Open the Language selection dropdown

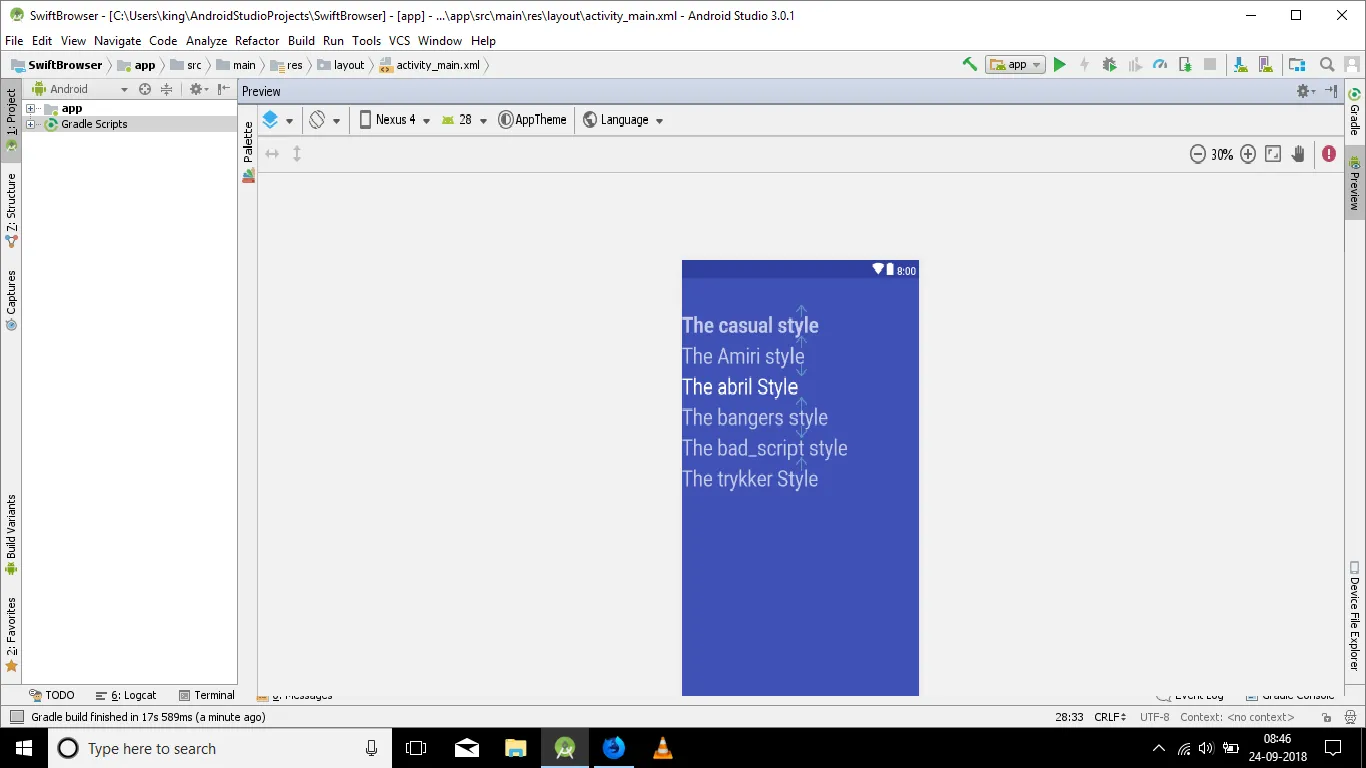[624, 119]
